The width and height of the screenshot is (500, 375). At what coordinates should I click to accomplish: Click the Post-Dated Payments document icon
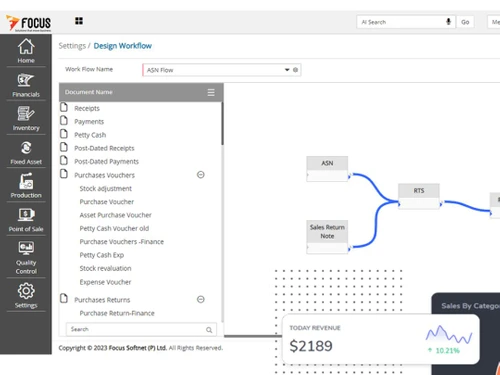[x=64, y=161]
